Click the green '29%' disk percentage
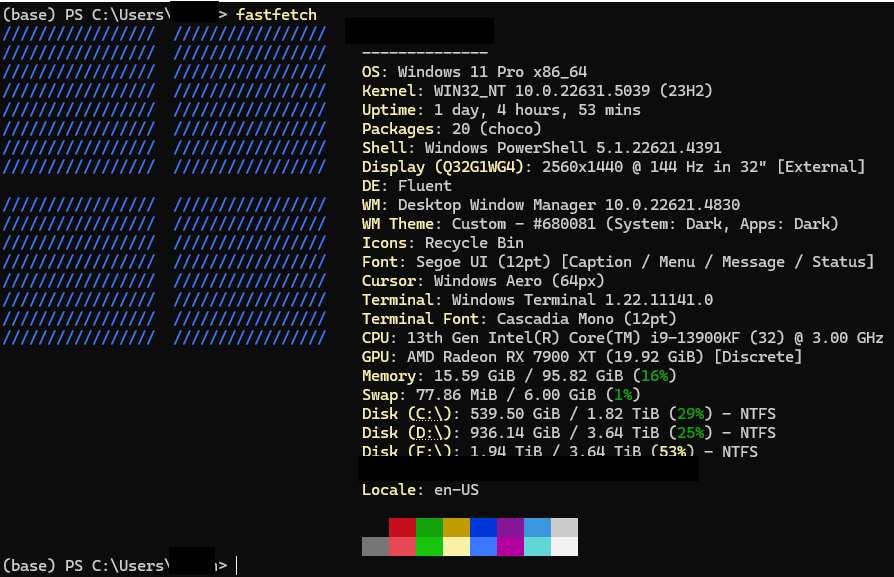This screenshot has height=577, width=894. pyautogui.click(x=690, y=414)
